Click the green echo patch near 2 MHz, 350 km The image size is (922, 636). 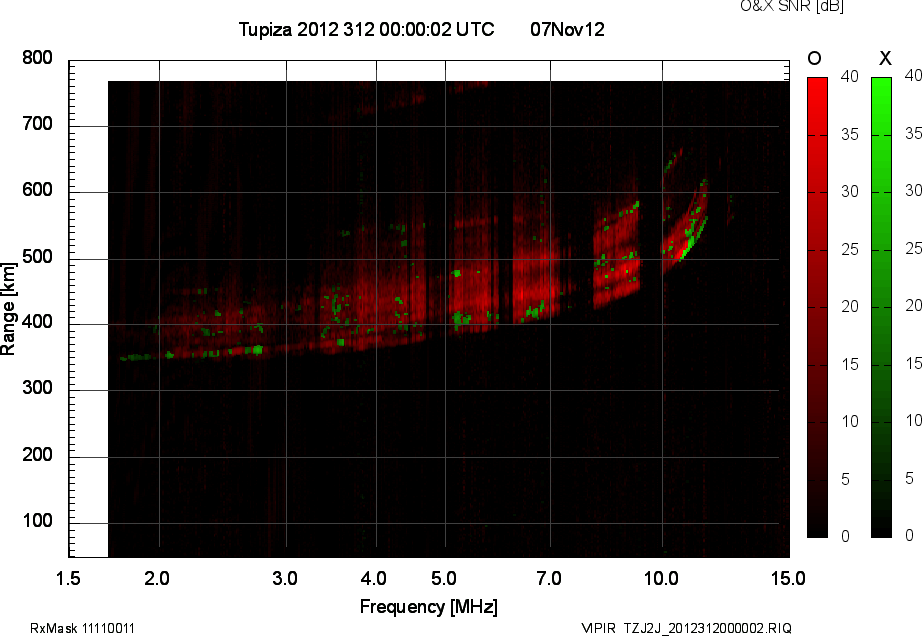click(x=135, y=357)
